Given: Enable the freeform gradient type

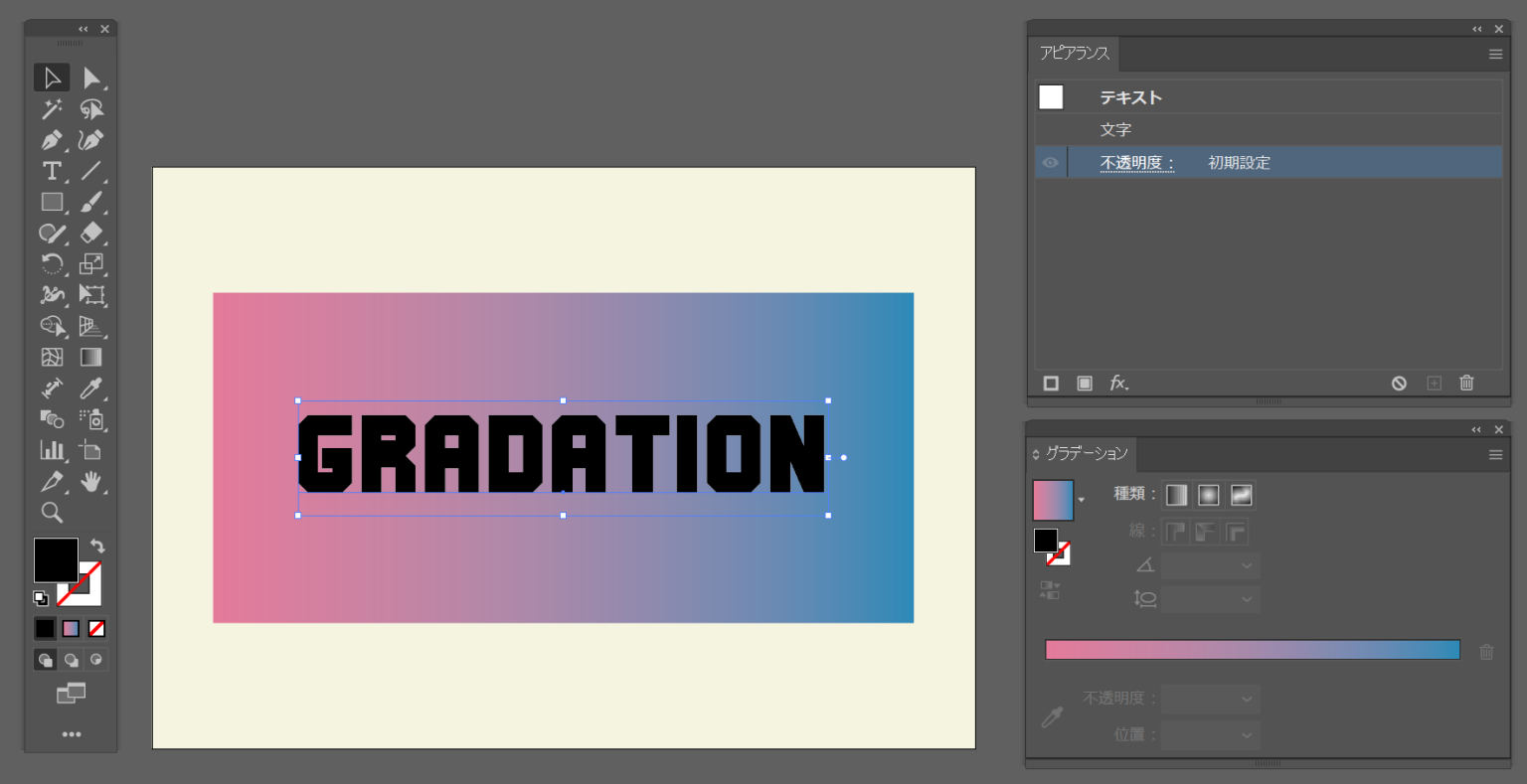Looking at the screenshot, I should tap(1241, 495).
